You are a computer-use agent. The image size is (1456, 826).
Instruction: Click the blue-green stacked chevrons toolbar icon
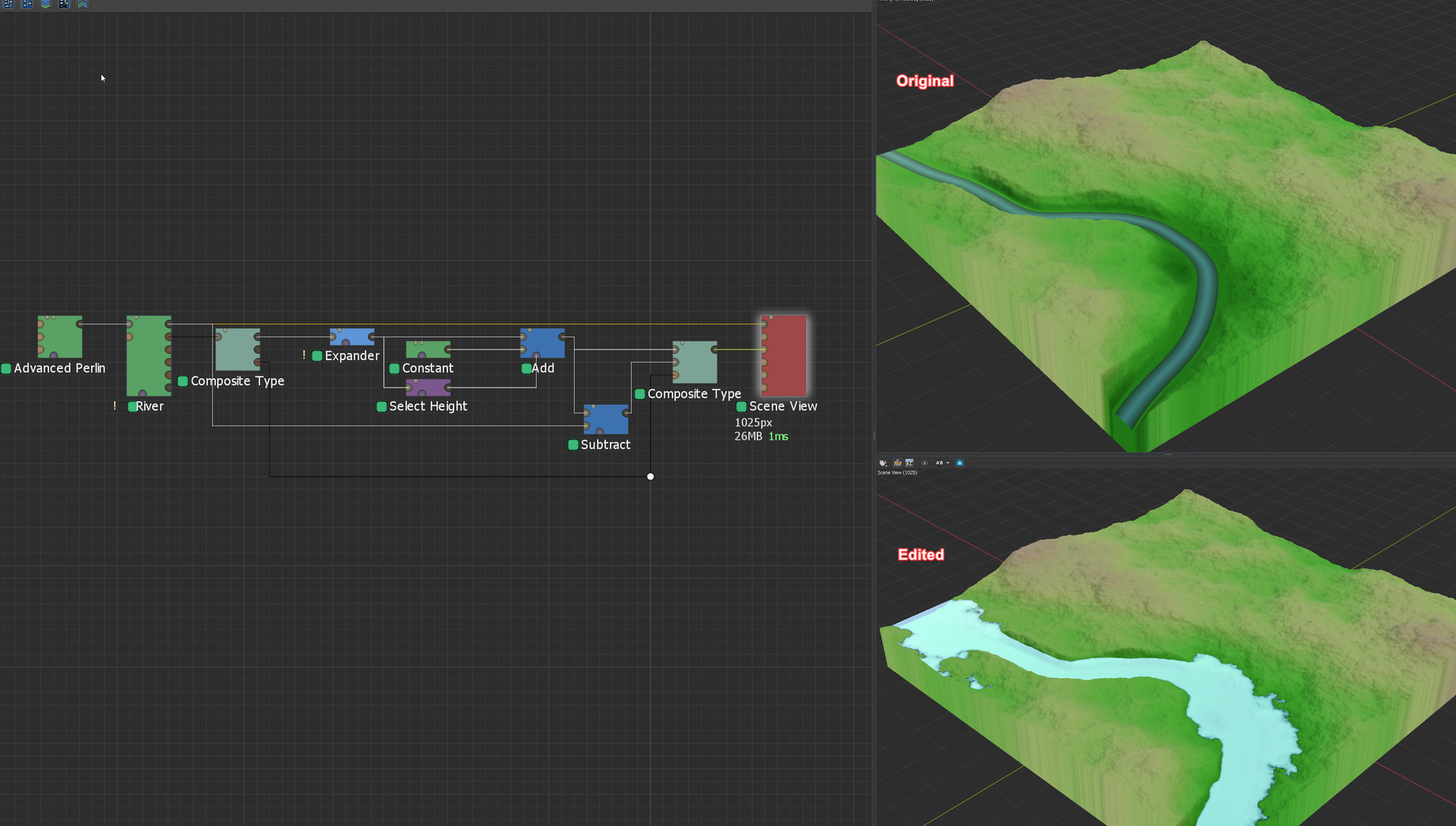point(45,5)
